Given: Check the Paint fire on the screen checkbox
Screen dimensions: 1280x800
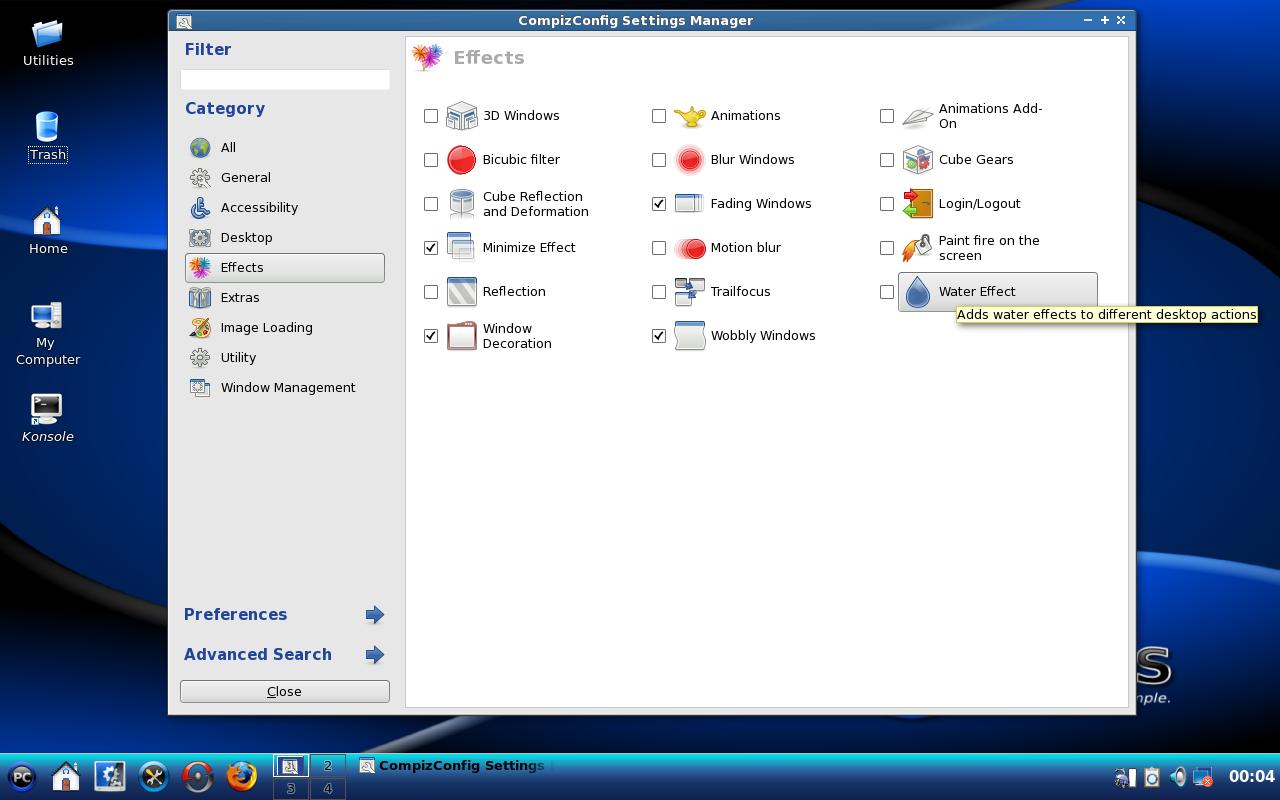Looking at the screenshot, I should [x=887, y=248].
